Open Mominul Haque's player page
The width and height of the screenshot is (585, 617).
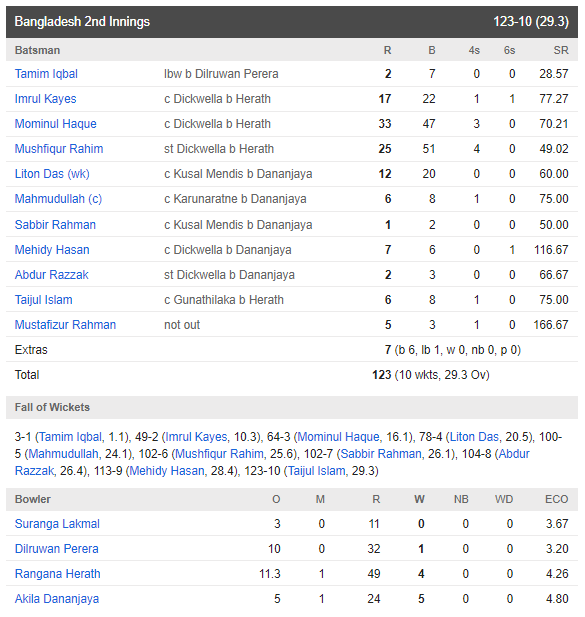point(55,124)
